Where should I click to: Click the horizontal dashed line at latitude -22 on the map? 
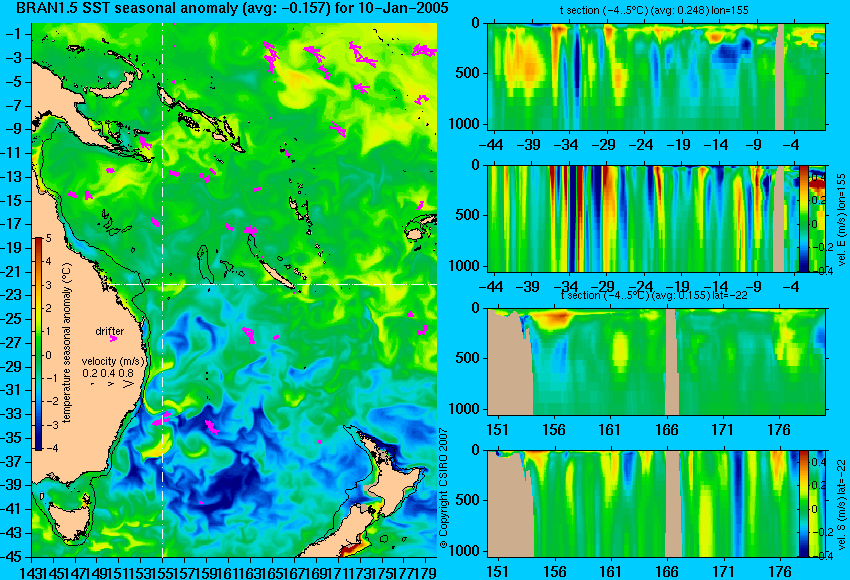pyautogui.click(x=271, y=285)
